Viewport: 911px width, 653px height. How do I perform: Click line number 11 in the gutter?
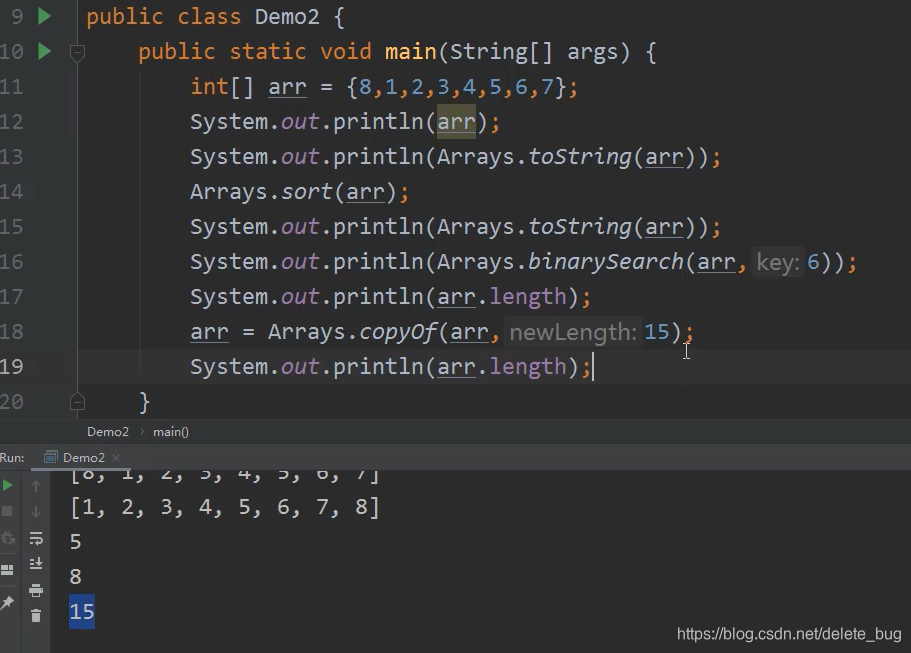12,87
